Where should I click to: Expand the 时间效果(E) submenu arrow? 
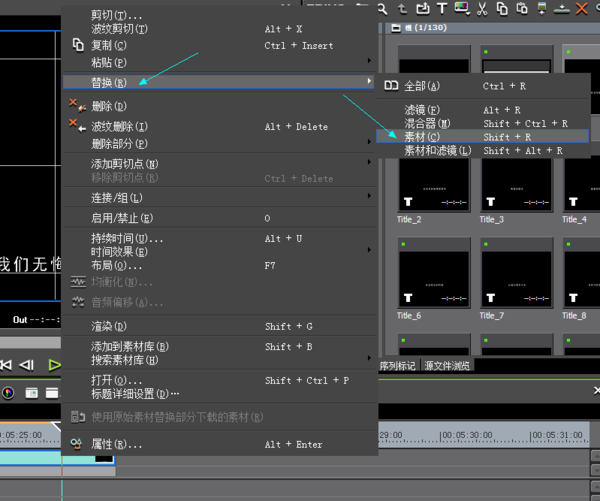pyautogui.click(x=369, y=250)
